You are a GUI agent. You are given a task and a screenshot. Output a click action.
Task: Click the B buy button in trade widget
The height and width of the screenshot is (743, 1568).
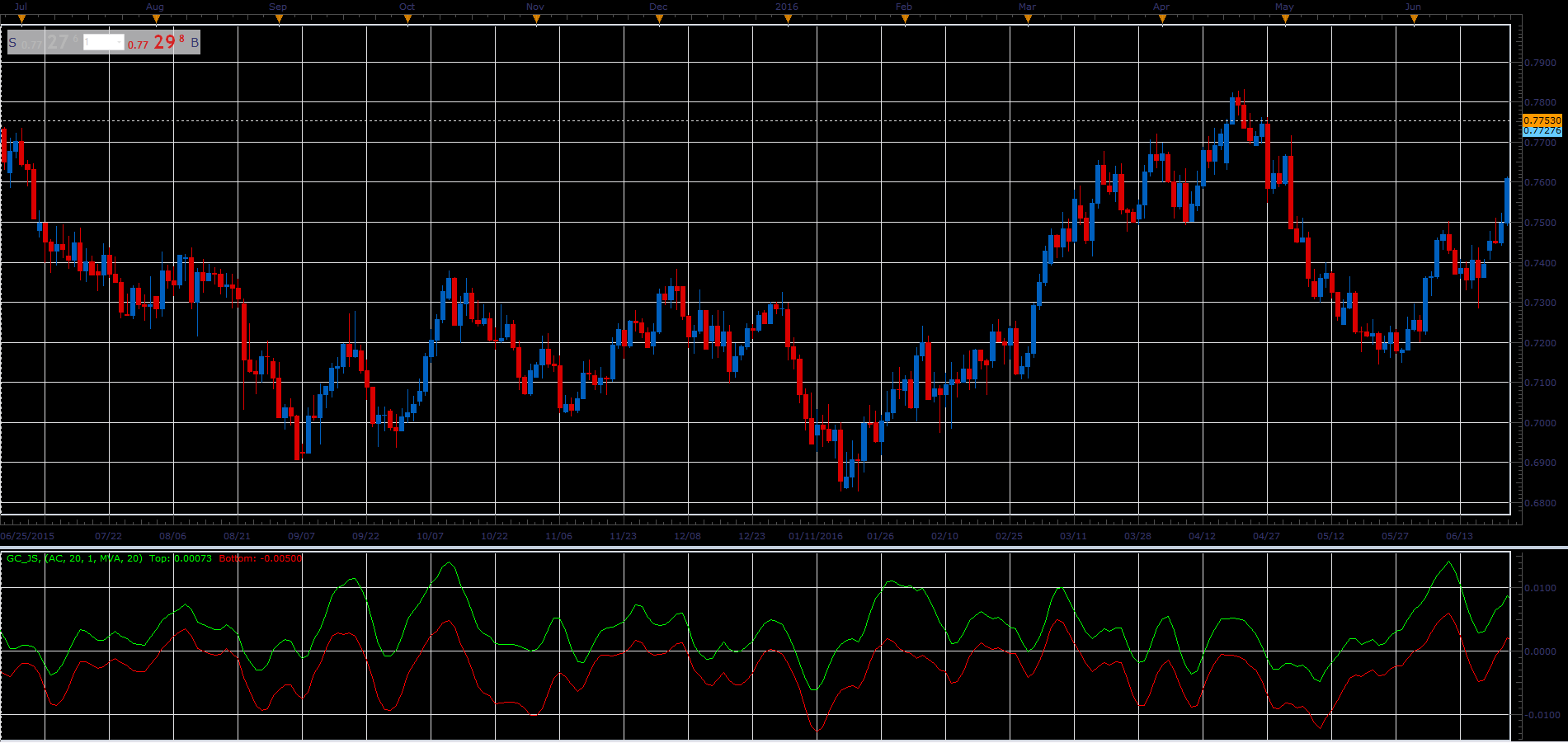tap(195, 43)
